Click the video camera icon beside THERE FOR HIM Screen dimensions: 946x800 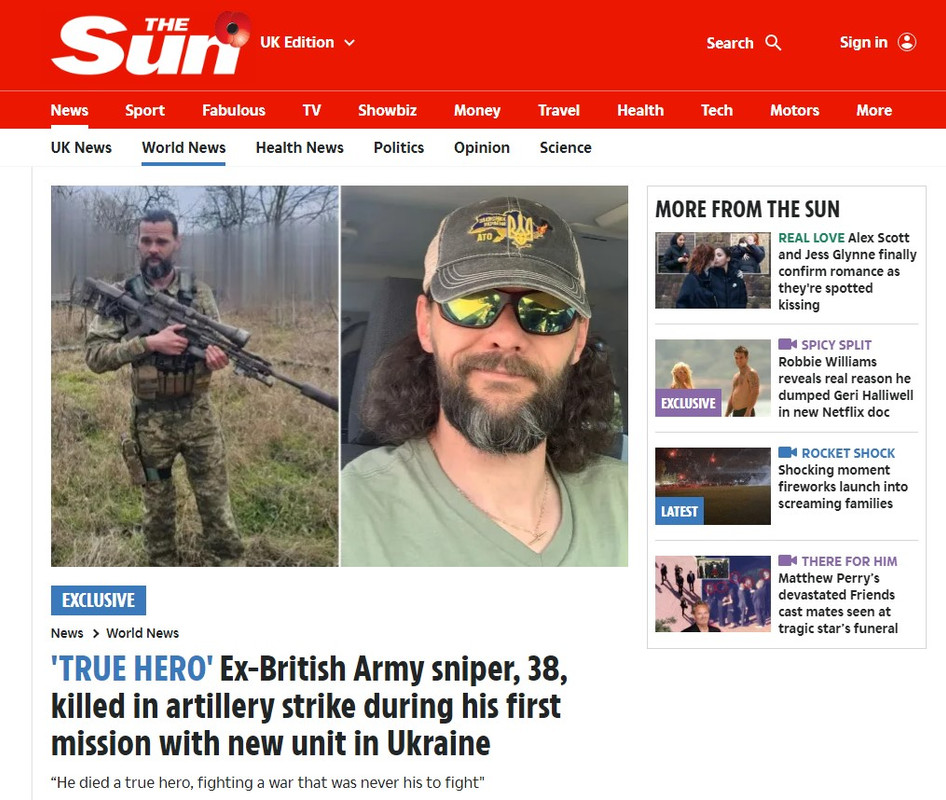tap(787, 560)
